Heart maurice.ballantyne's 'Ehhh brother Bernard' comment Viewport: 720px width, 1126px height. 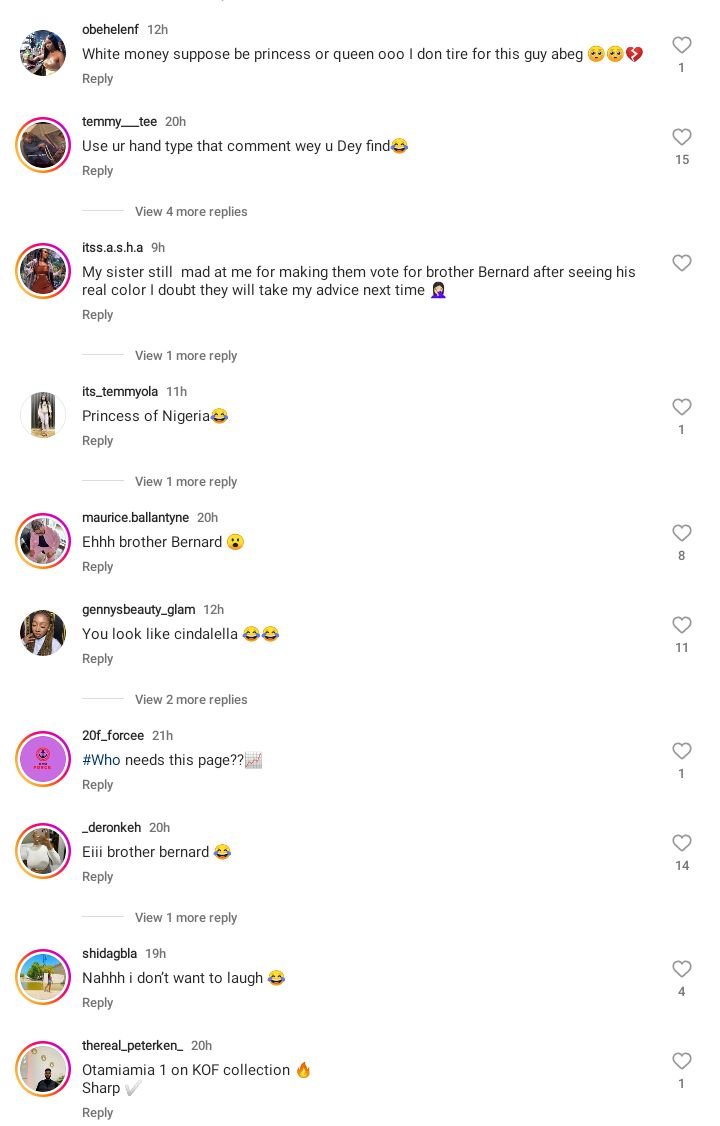(682, 533)
